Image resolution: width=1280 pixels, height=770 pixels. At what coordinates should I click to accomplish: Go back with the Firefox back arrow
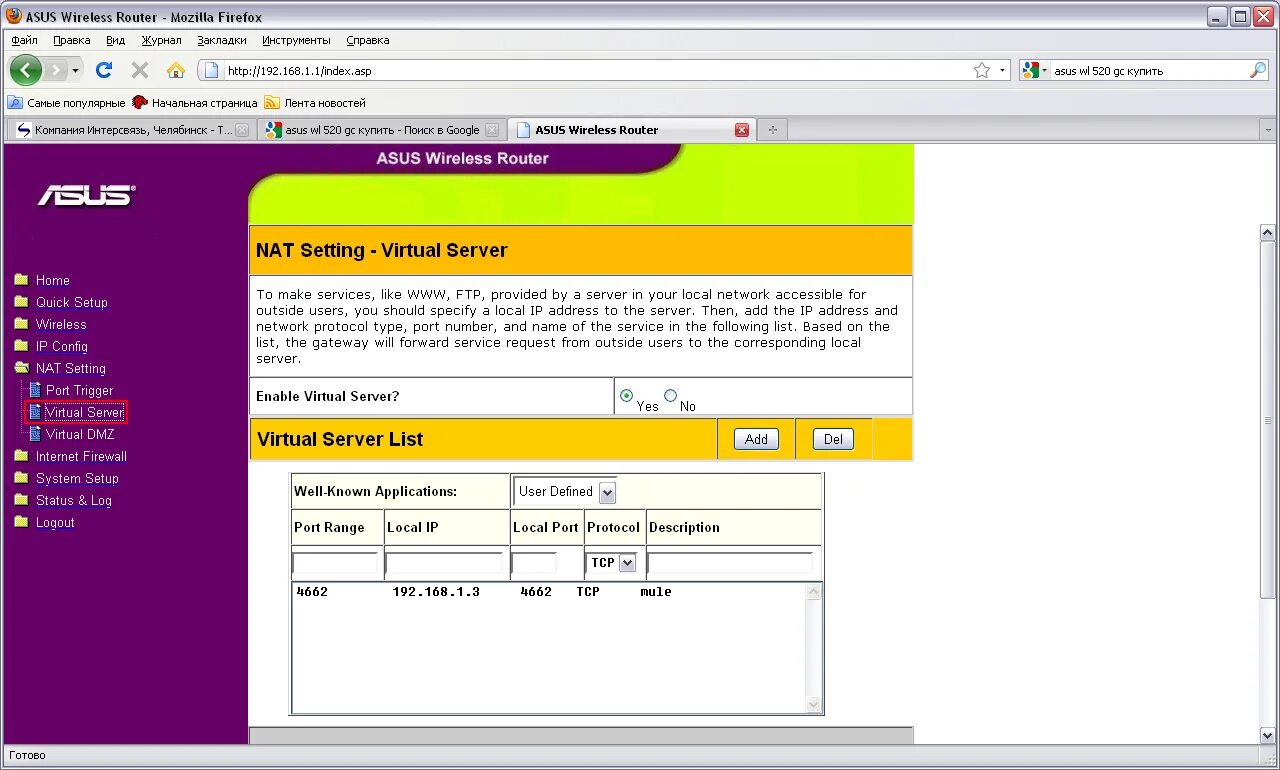26,70
